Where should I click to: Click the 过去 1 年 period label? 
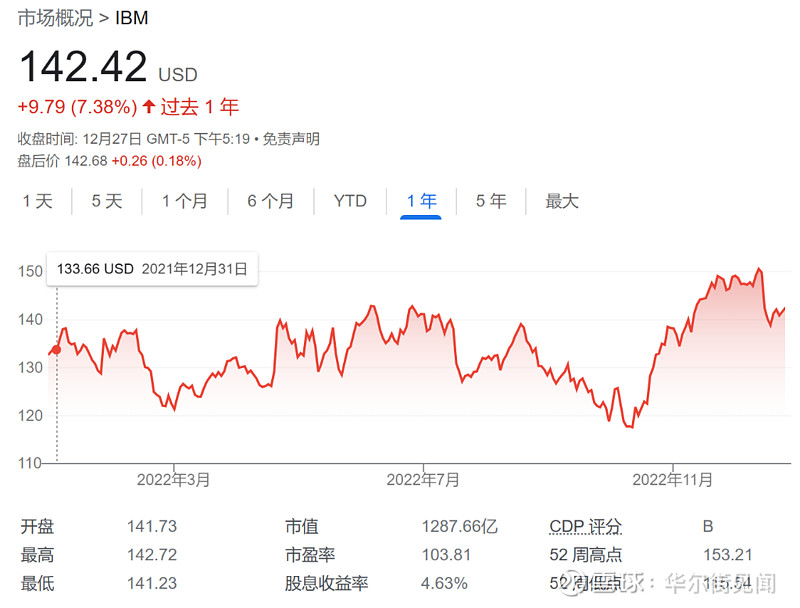200,107
